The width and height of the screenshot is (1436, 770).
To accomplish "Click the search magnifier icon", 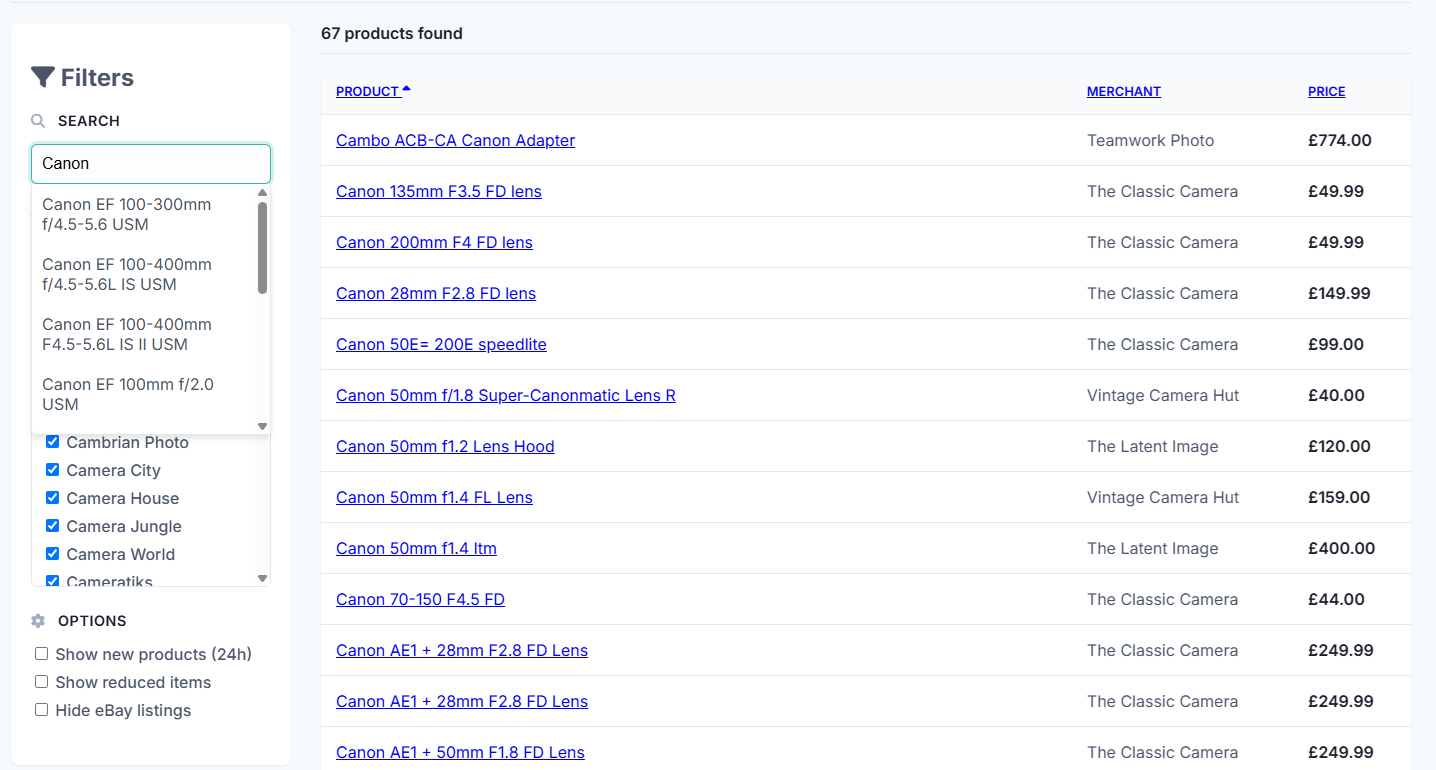I will tap(38, 121).
